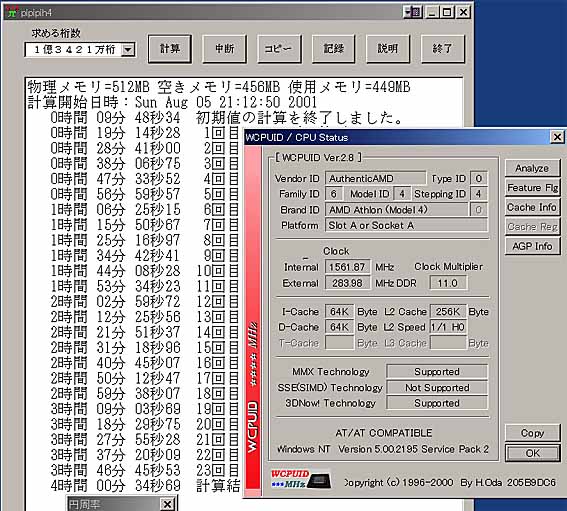
Task: Click the 説明 button
Action: pyautogui.click(x=388, y=49)
